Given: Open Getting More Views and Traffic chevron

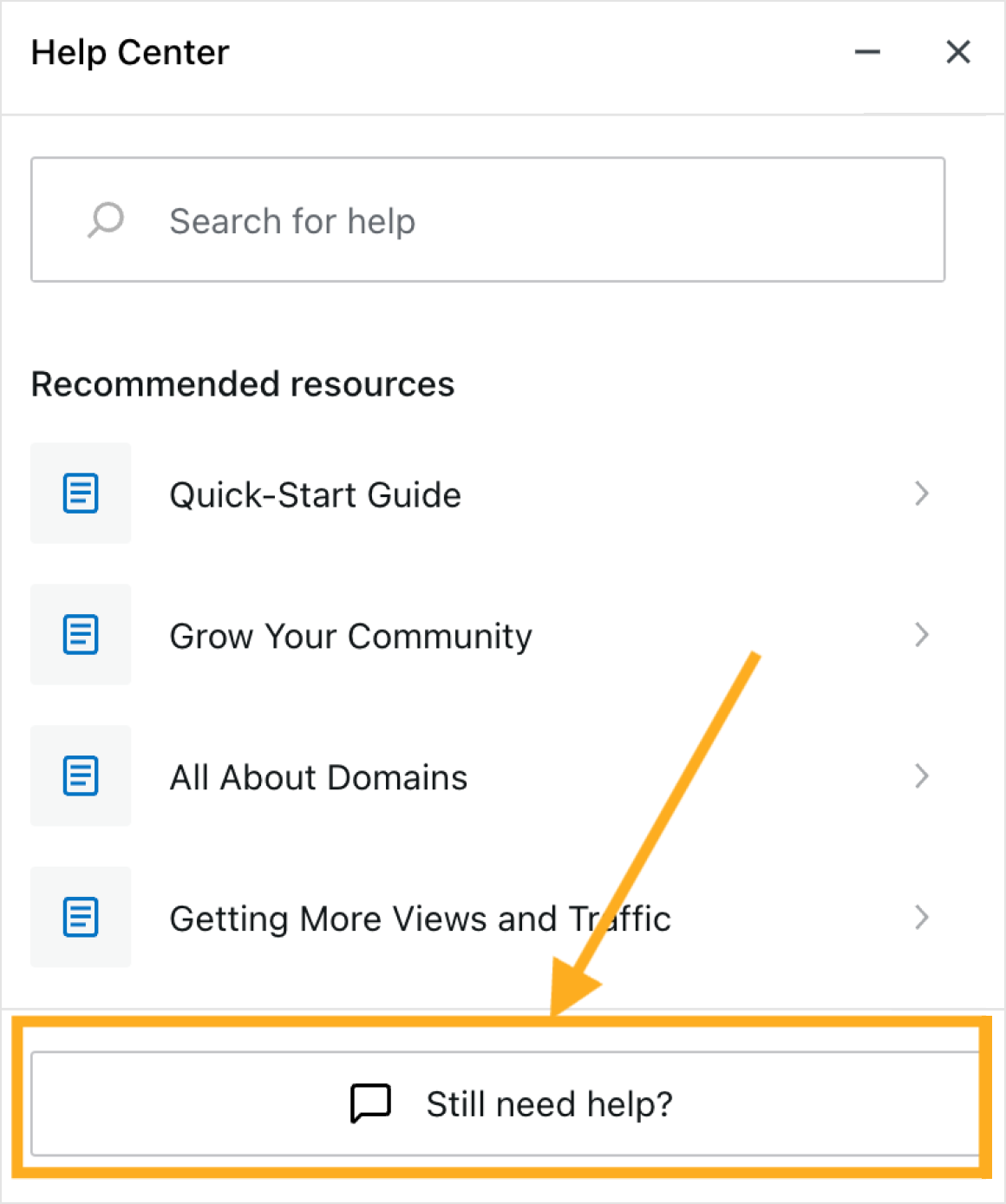Looking at the screenshot, I should pos(922,917).
